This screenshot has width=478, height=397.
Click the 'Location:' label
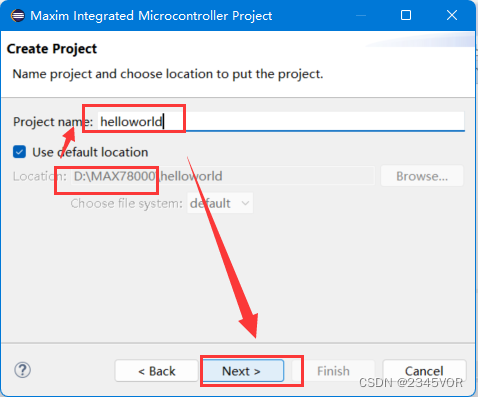(x=40, y=176)
